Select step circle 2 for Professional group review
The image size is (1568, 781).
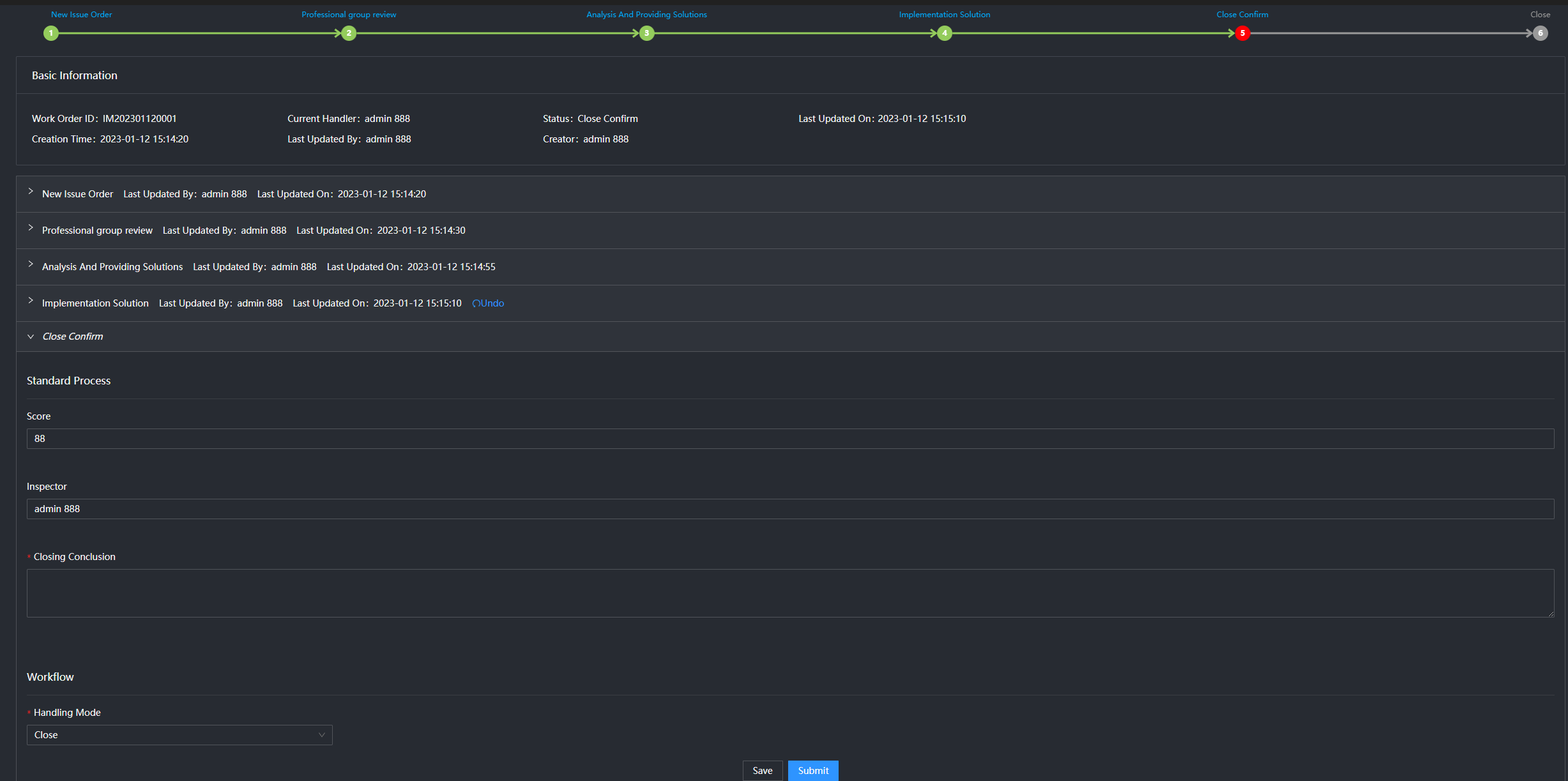349,33
